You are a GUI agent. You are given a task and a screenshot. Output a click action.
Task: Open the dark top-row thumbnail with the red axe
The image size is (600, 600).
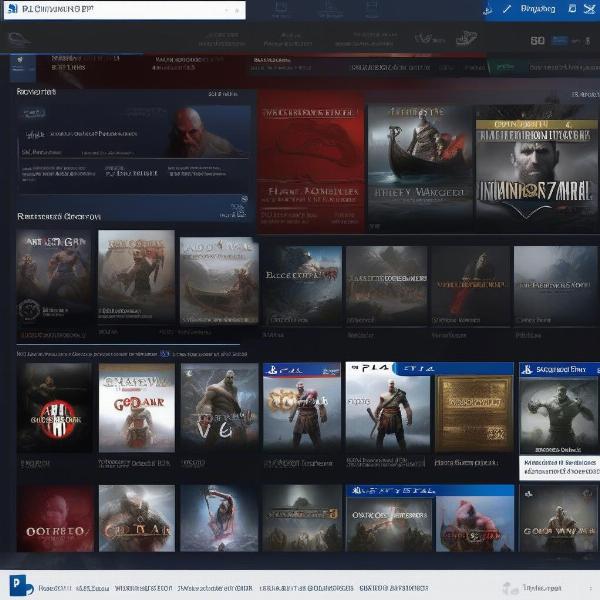(471, 286)
